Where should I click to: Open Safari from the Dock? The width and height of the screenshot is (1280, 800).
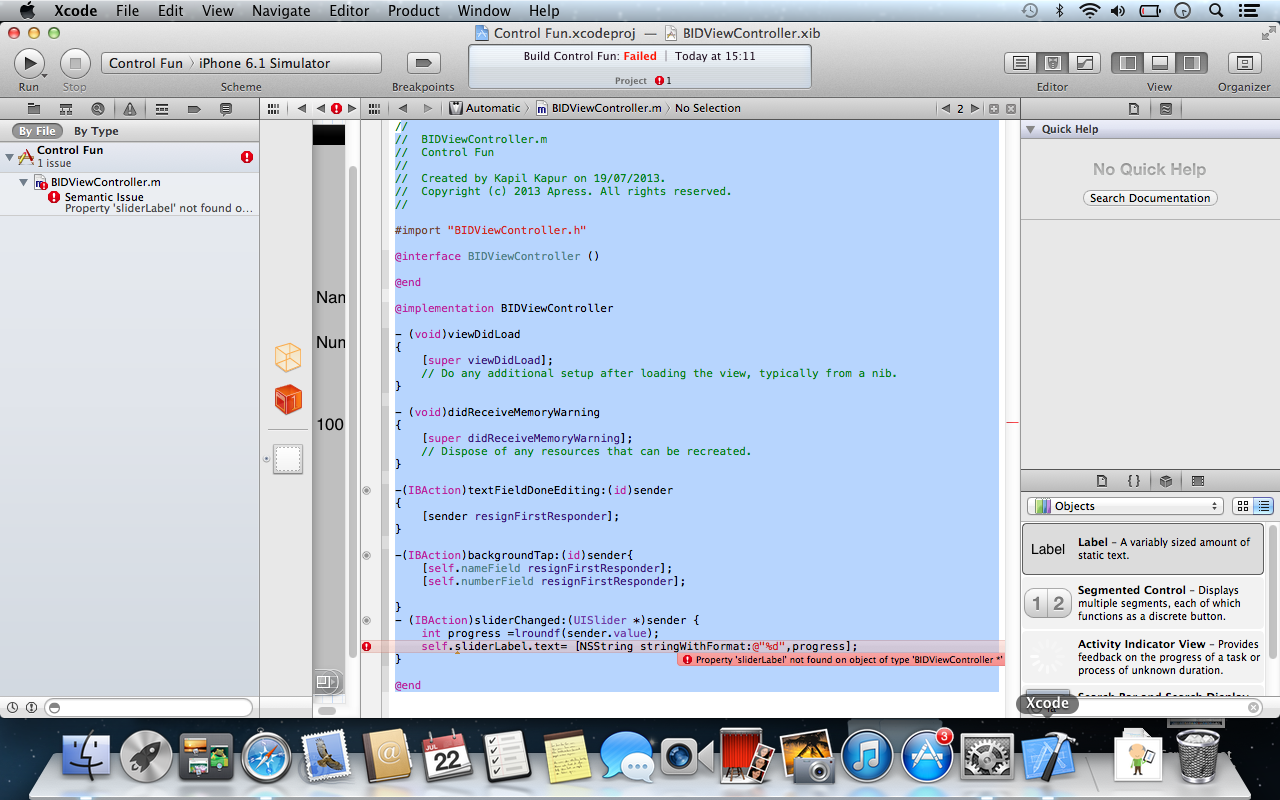(x=266, y=756)
